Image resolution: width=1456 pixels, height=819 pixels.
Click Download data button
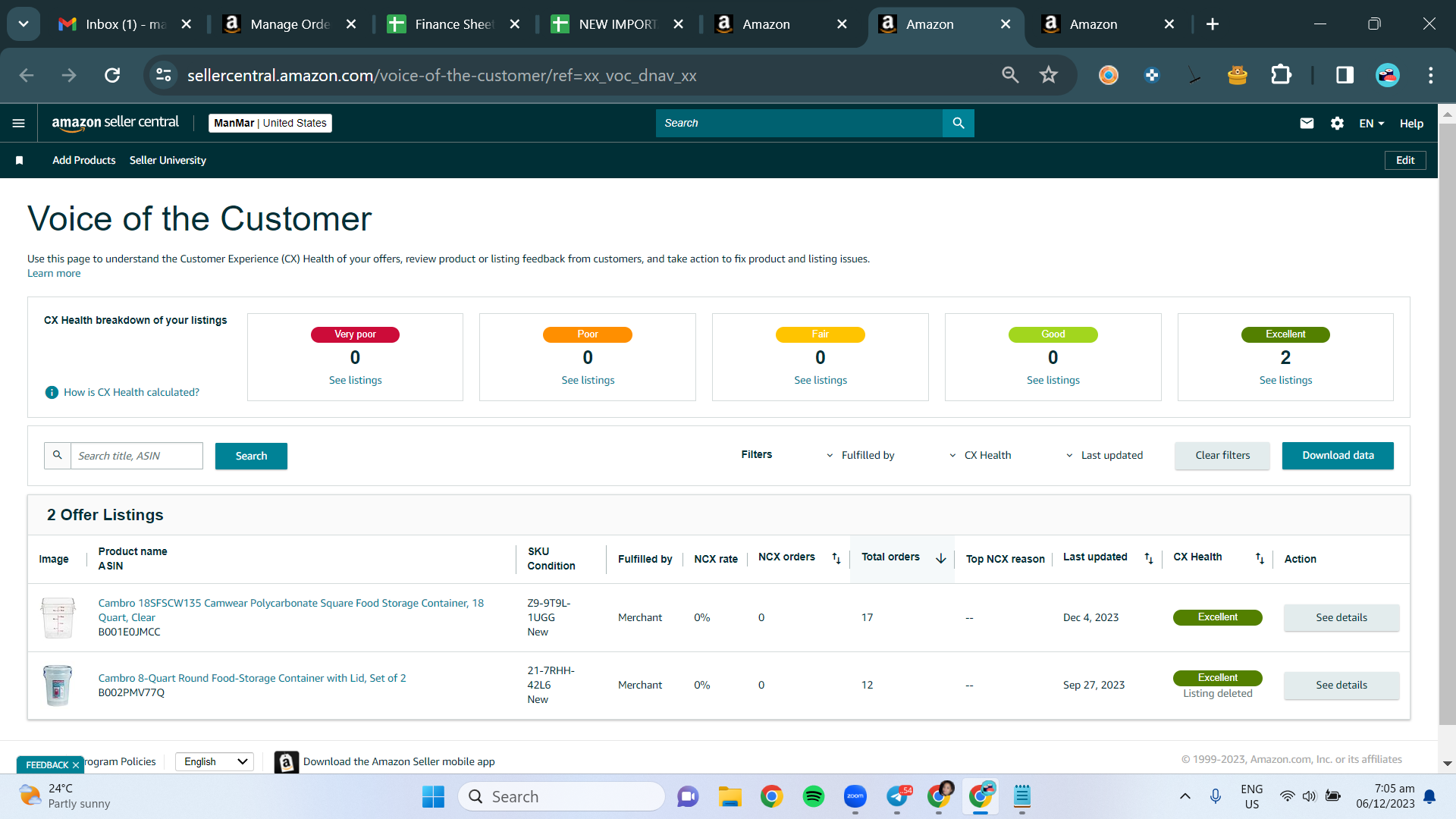pos(1338,455)
